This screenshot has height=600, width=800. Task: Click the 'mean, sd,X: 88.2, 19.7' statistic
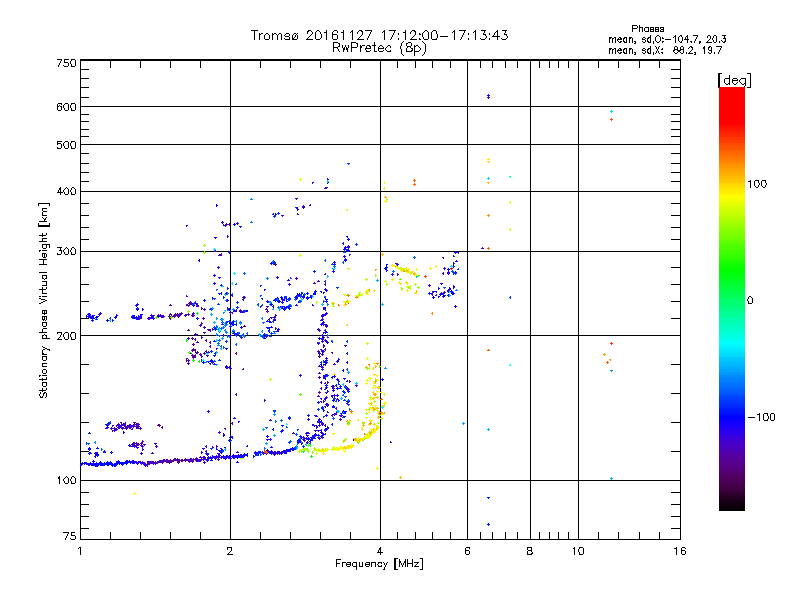pos(665,50)
